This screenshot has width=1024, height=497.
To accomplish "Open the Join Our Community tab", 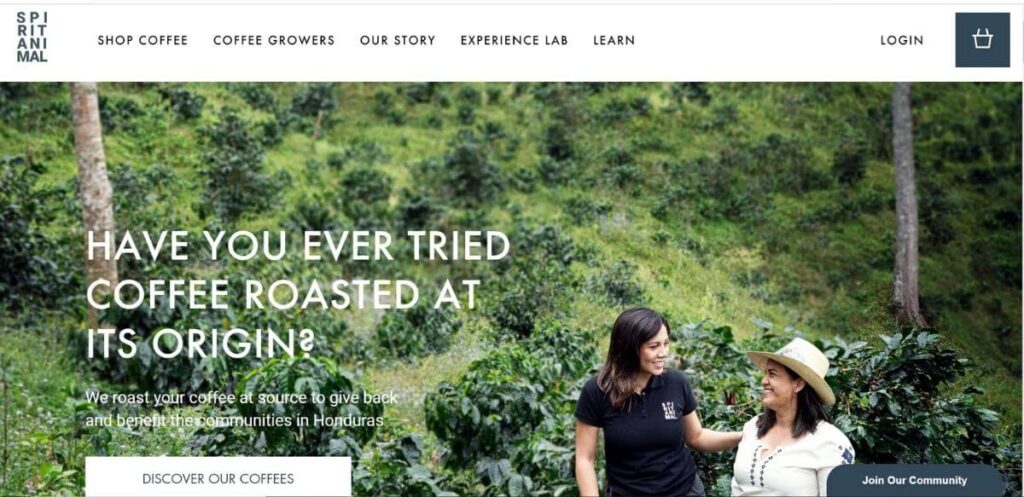I will [914, 481].
